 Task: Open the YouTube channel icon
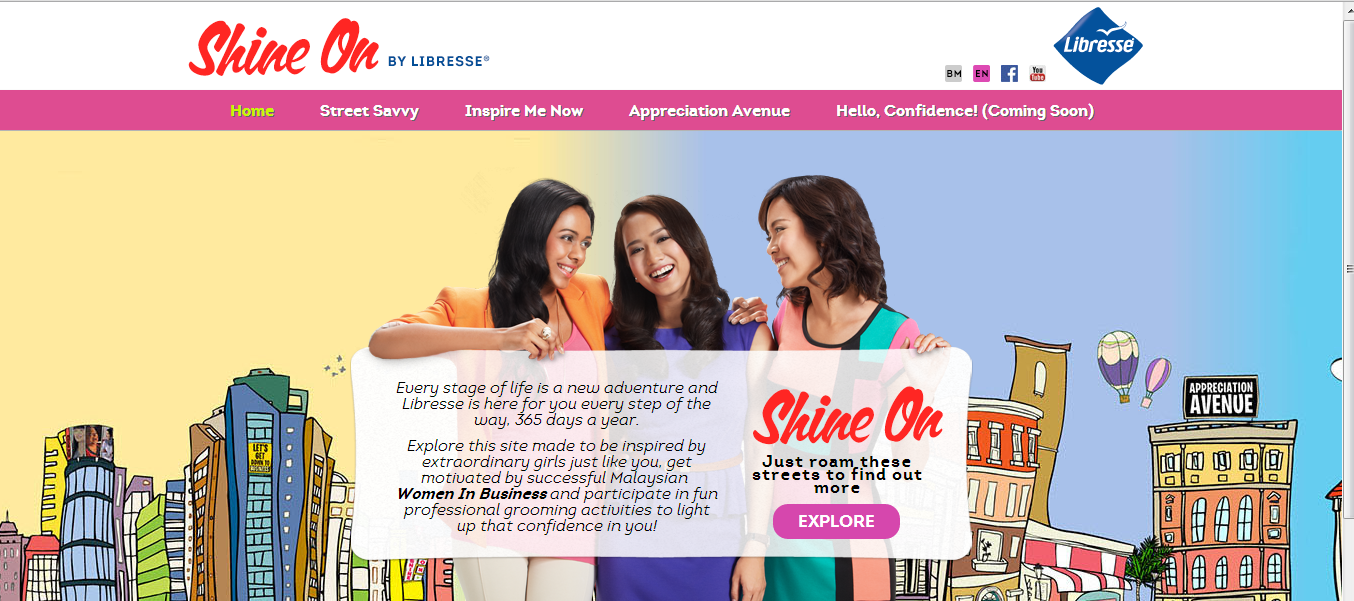tap(1037, 73)
